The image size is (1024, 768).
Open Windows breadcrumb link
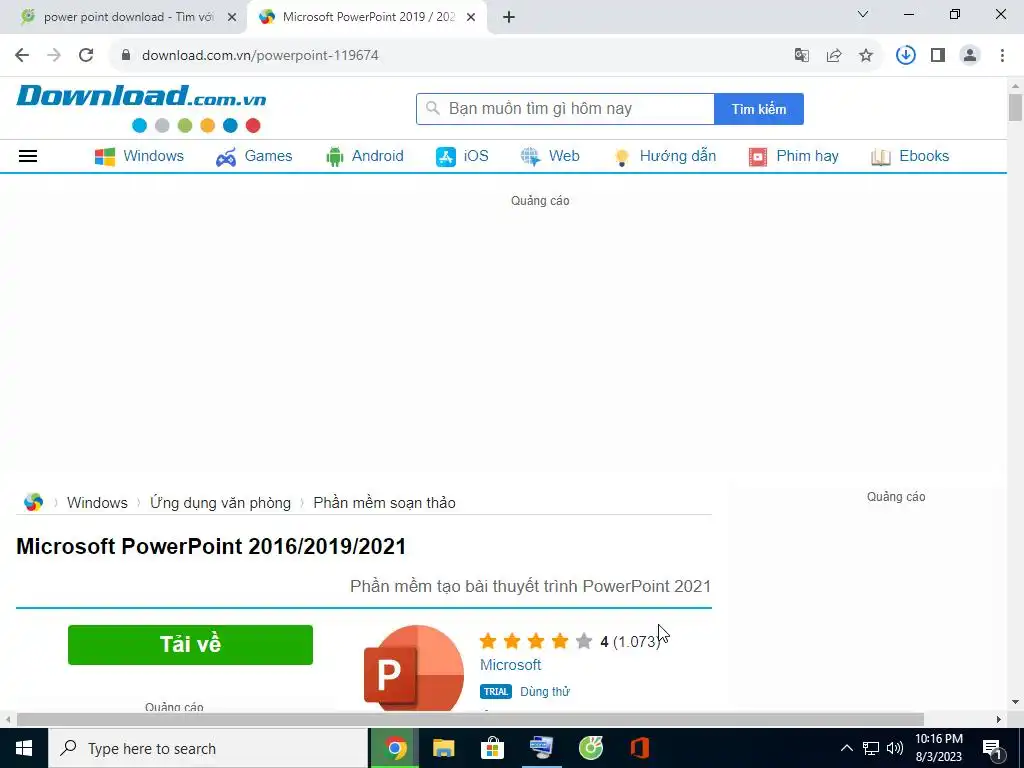(x=97, y=502)
